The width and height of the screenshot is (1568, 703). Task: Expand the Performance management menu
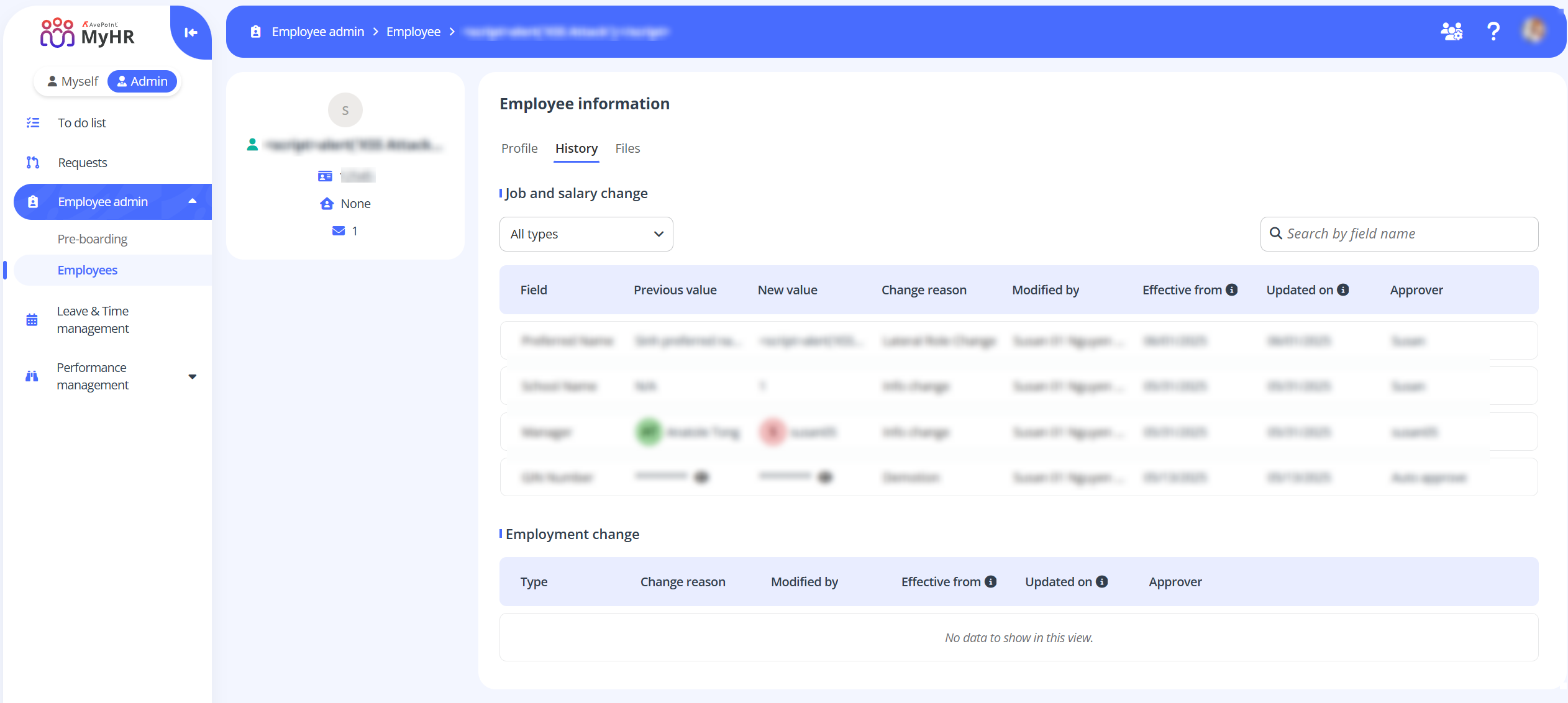[x=192, y=376]
